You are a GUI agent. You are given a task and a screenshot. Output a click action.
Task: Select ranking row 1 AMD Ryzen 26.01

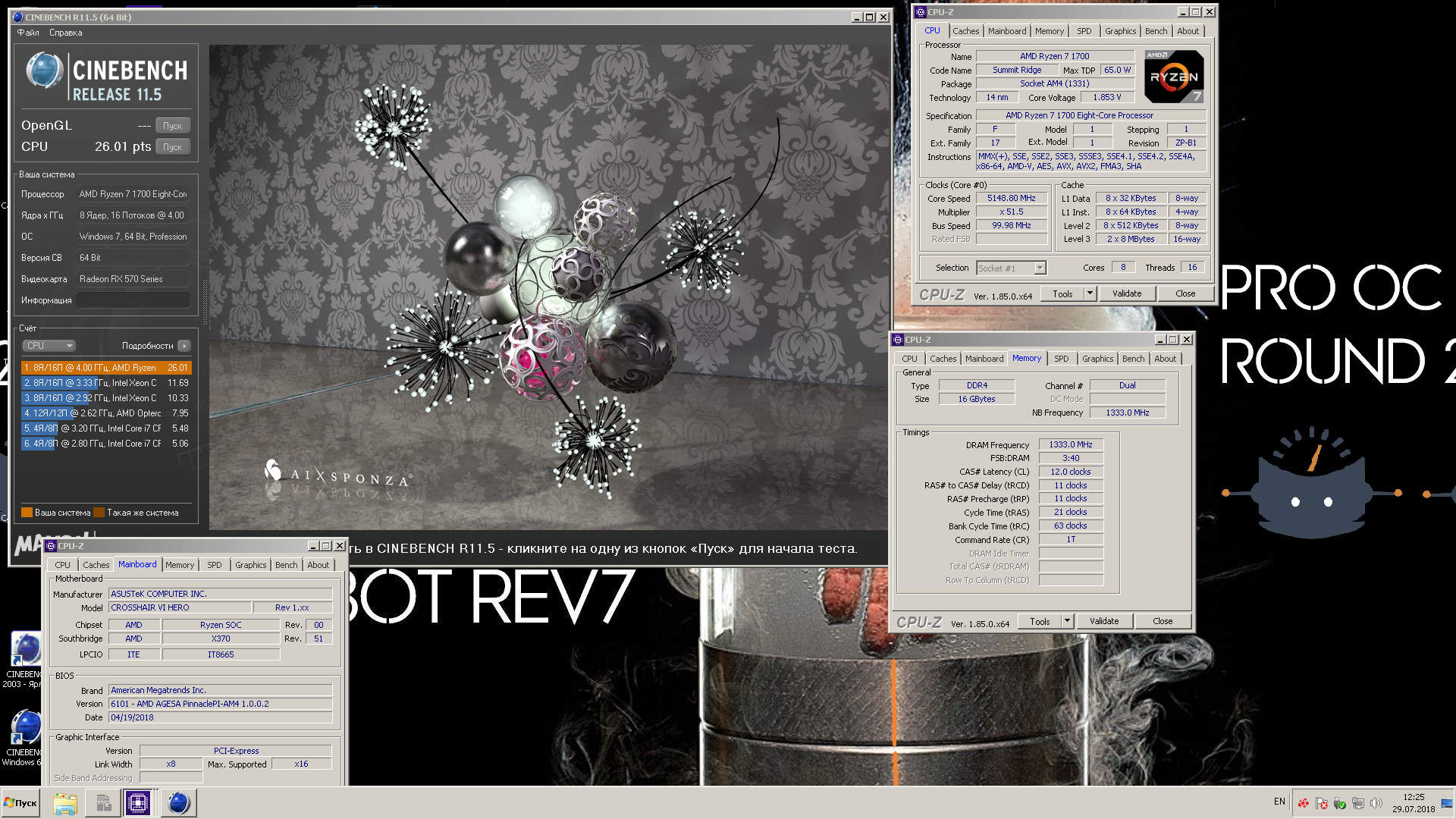pyautogui.click(x=106, y=368)
